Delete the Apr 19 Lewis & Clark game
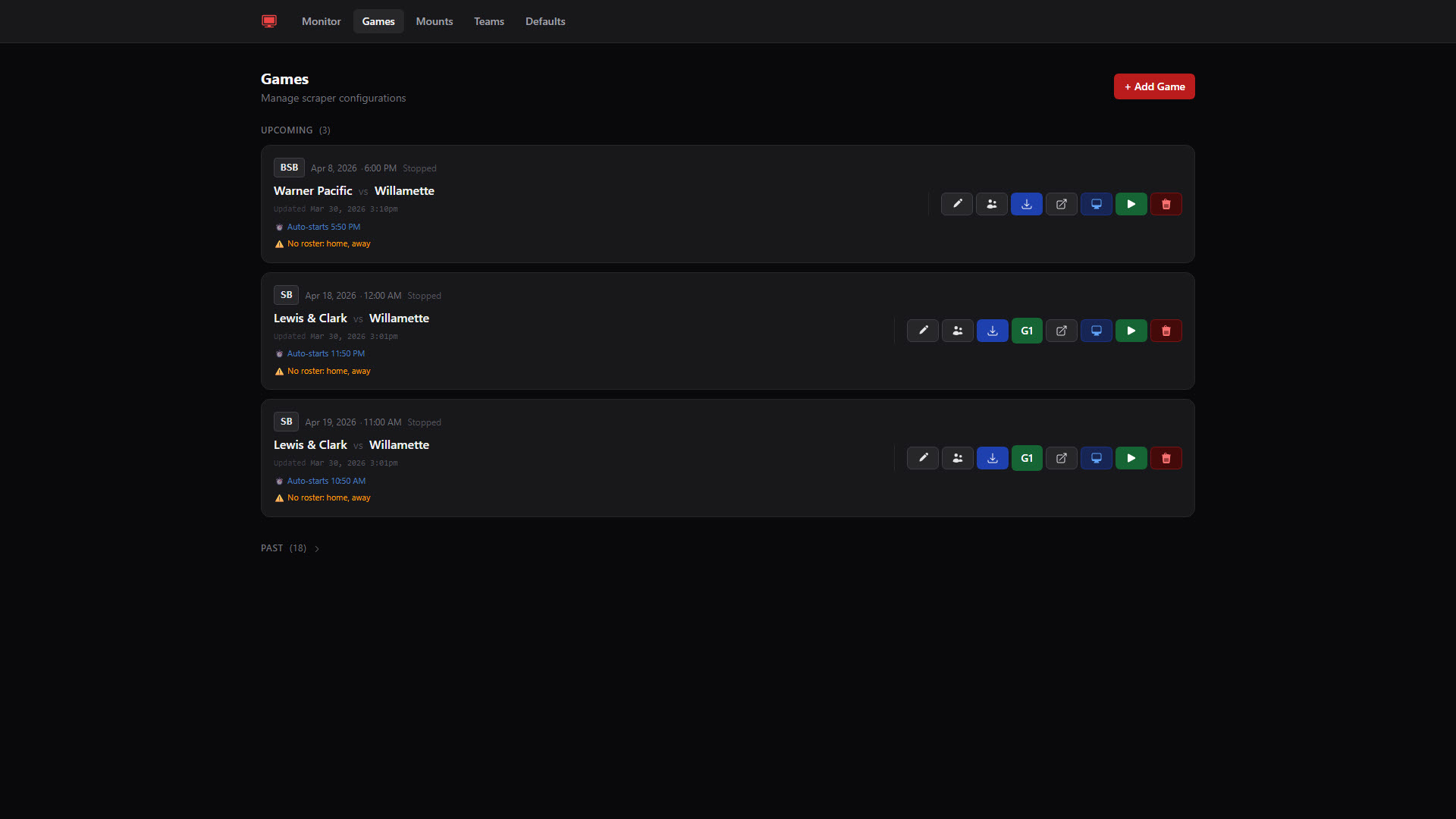 [1166, 458]
